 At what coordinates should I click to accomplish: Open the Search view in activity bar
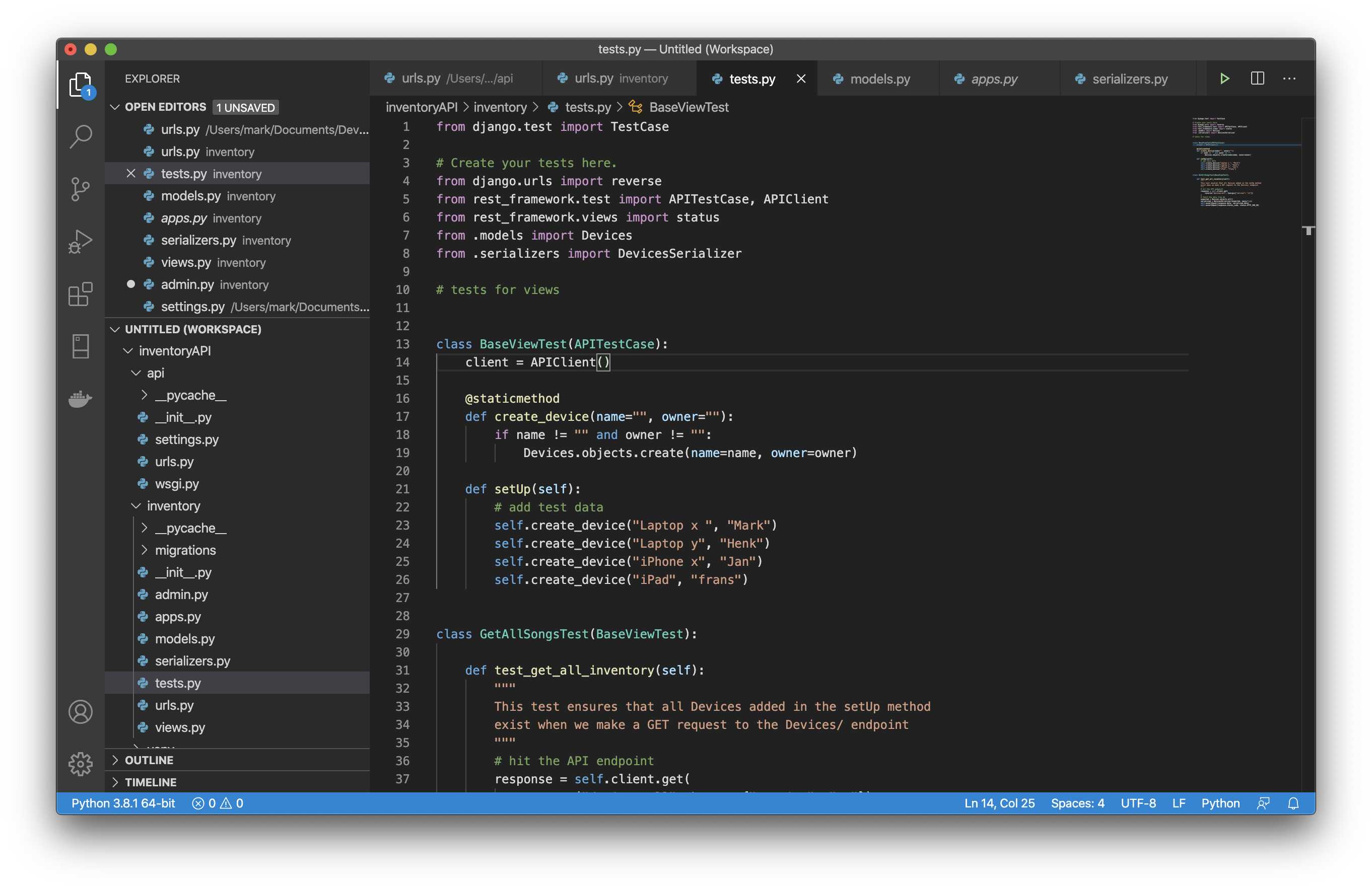(80, 136)
